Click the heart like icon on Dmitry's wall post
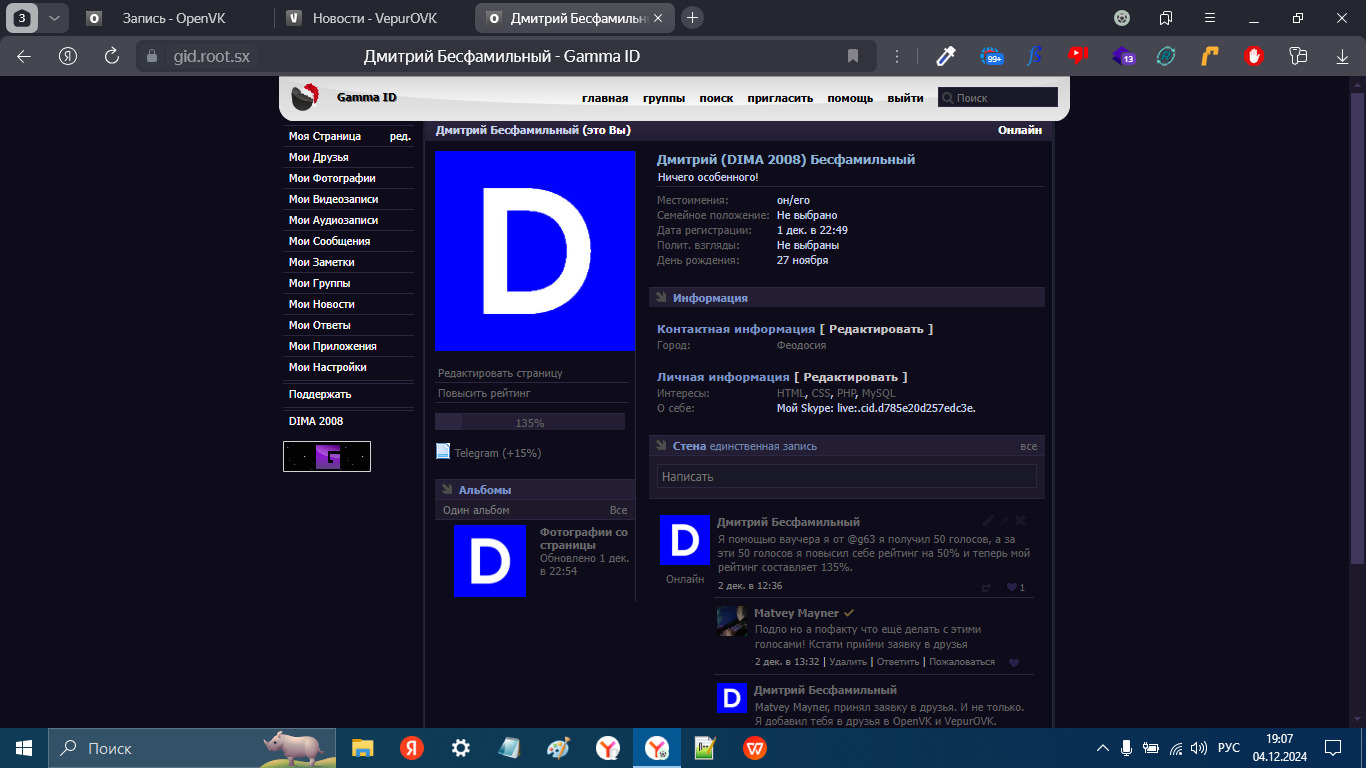 tap(1011, 587)
